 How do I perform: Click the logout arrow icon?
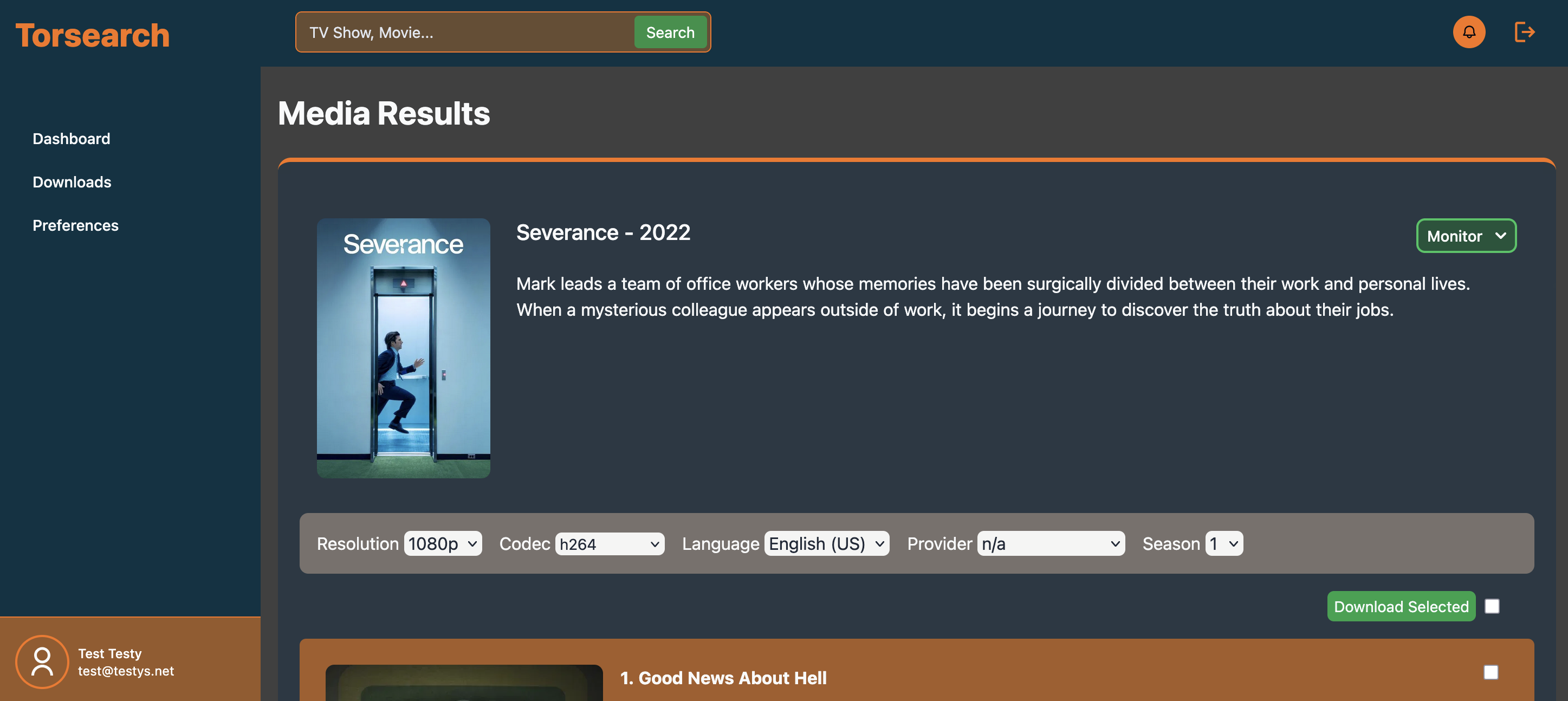pos(1524,33)
